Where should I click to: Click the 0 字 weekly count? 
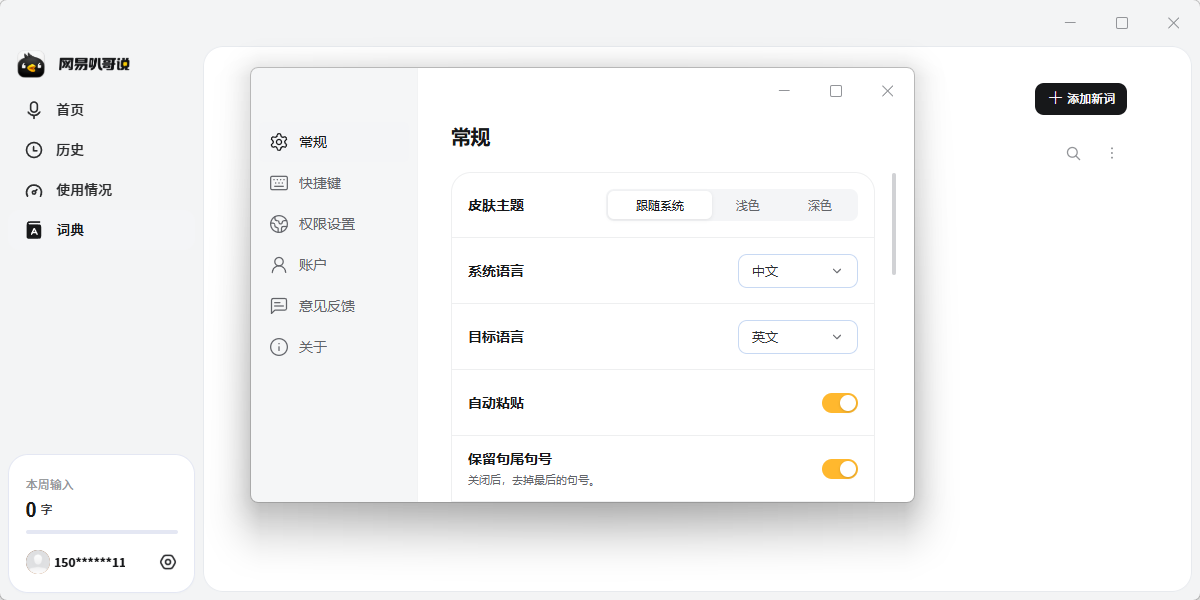(39, 510)
